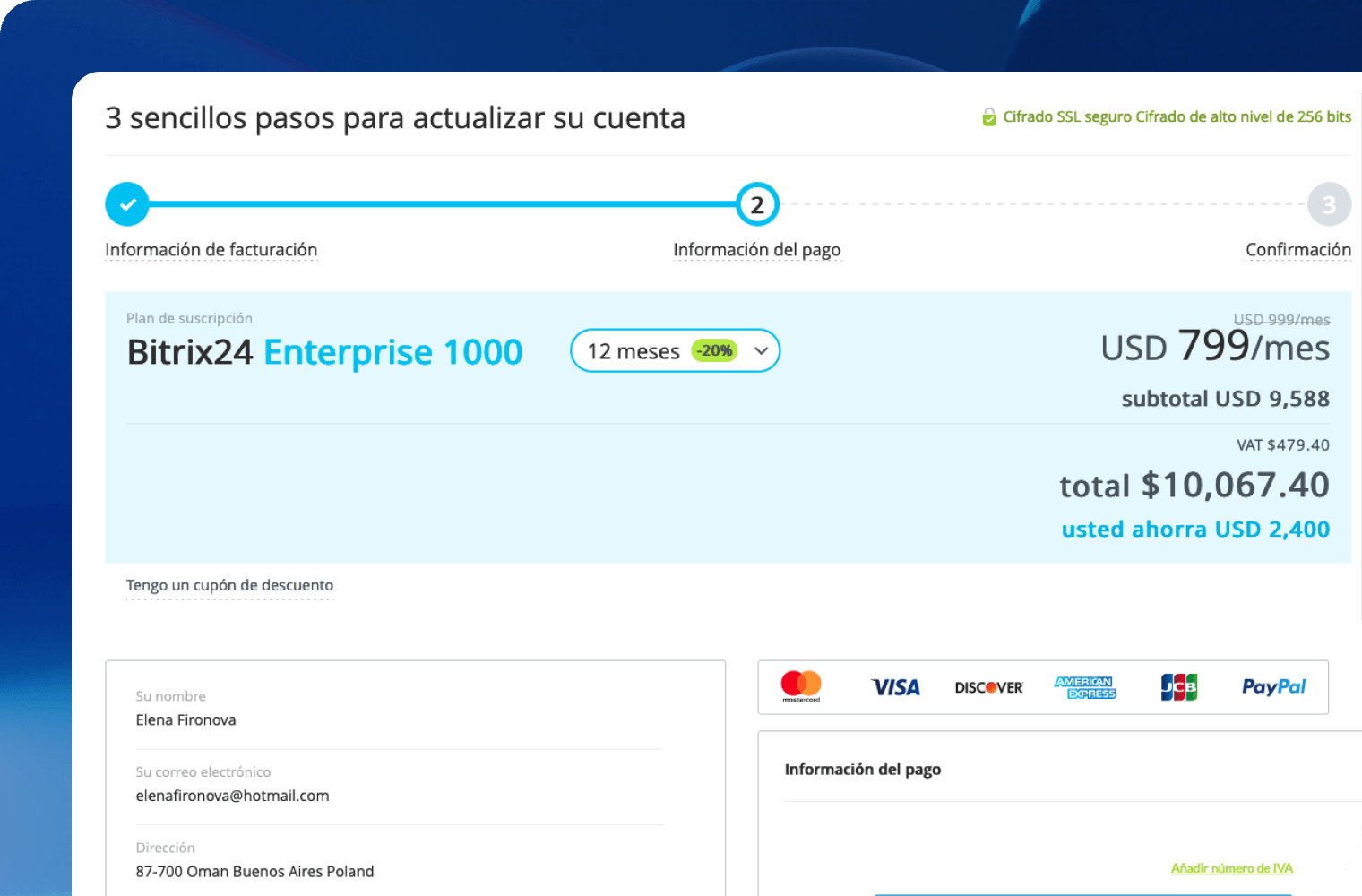Click the -20% discount badge
The width and height of the screenshot is (1362, 896).
click(714, 351)
